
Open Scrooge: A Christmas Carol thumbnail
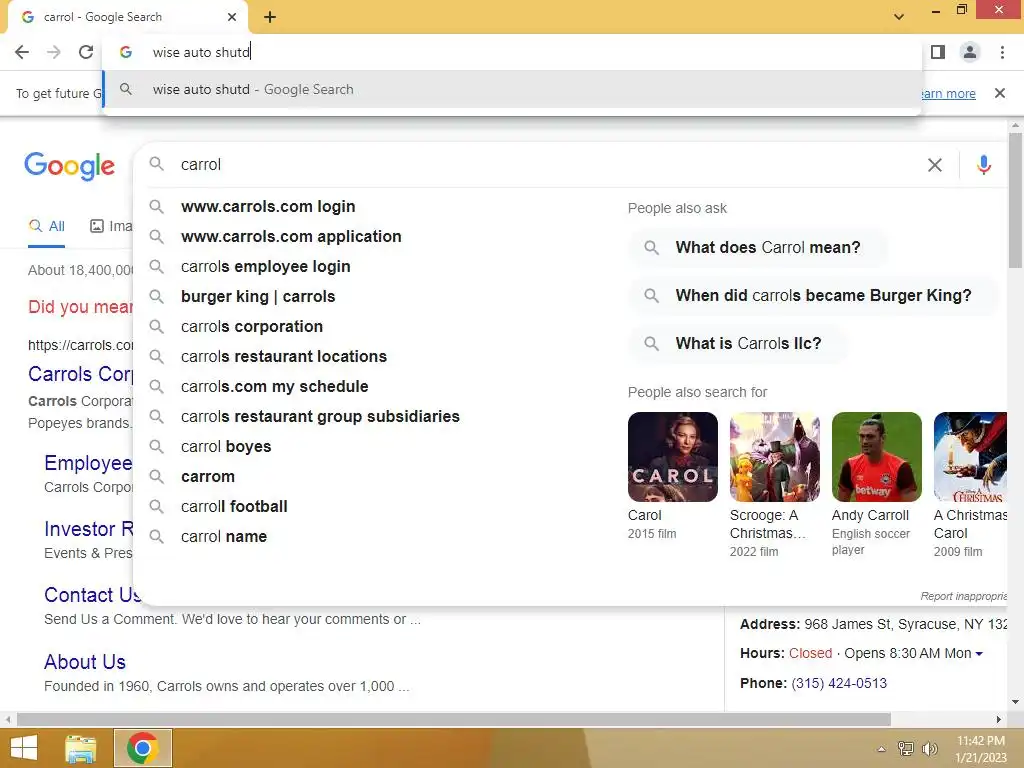[x=775, y=456]
